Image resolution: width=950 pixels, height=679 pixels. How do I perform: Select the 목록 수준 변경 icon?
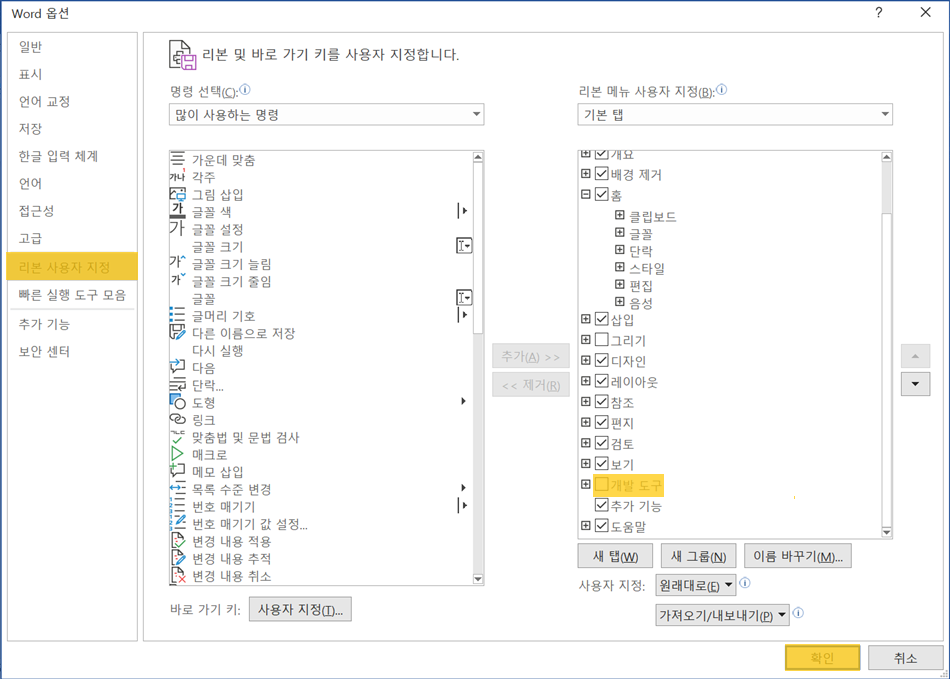coord(178,489)
